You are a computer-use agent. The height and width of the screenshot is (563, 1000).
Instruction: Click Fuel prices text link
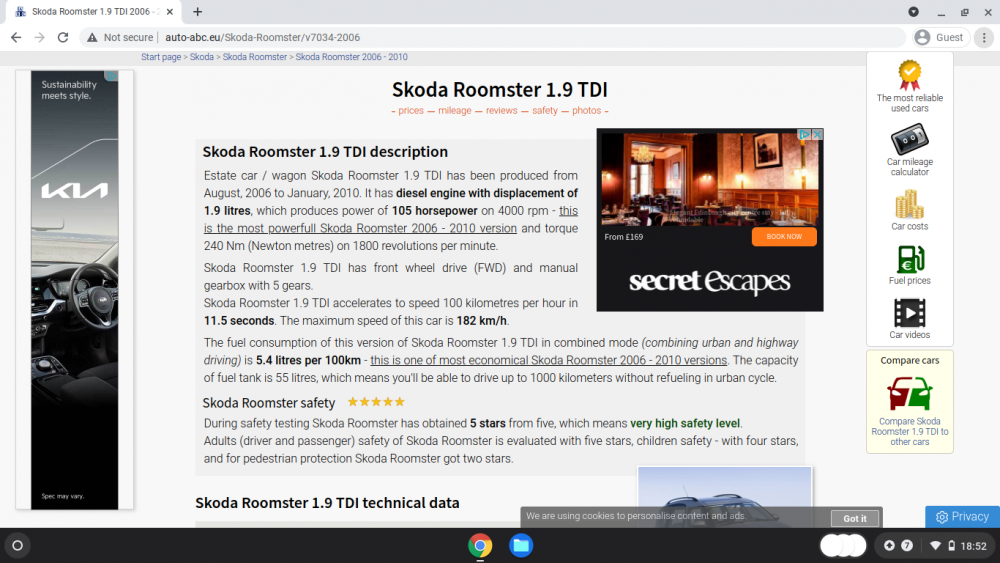tap(909, 281)
